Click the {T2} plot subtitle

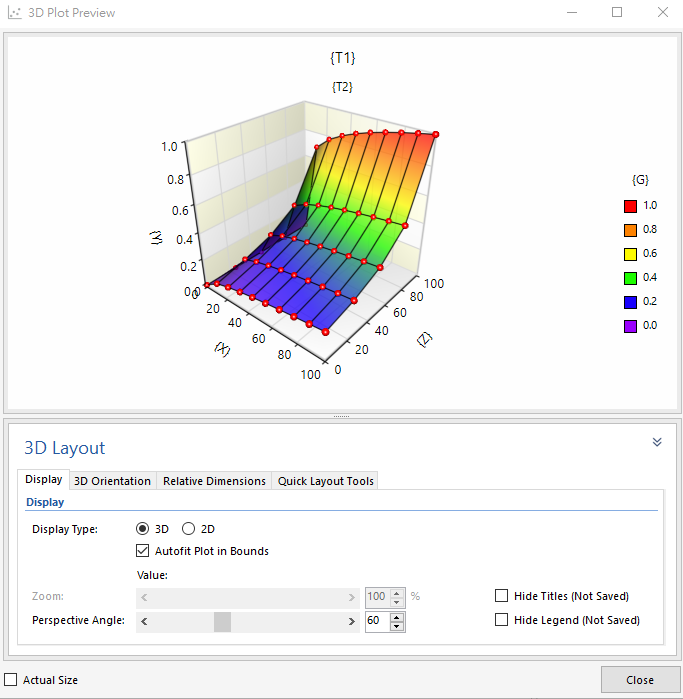[342, 86]
